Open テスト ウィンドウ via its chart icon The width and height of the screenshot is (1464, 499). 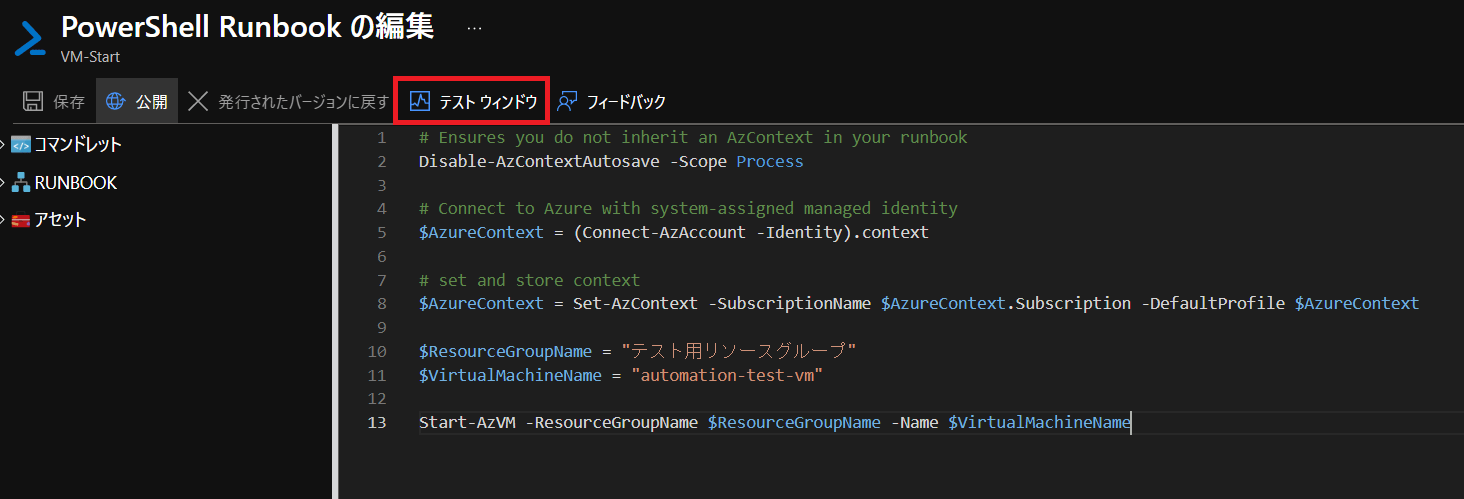[420, 101]
